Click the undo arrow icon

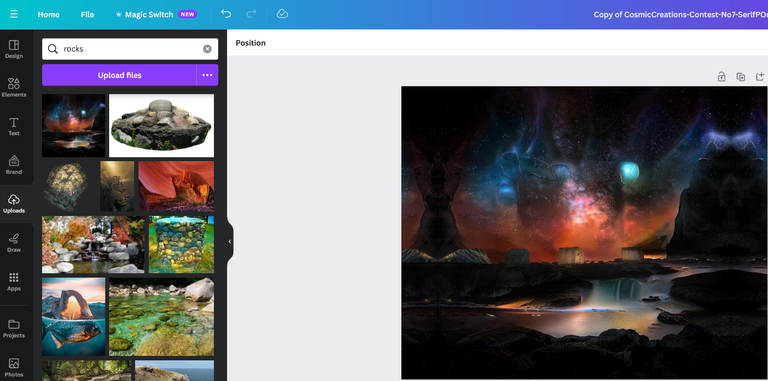coord(226,14)
